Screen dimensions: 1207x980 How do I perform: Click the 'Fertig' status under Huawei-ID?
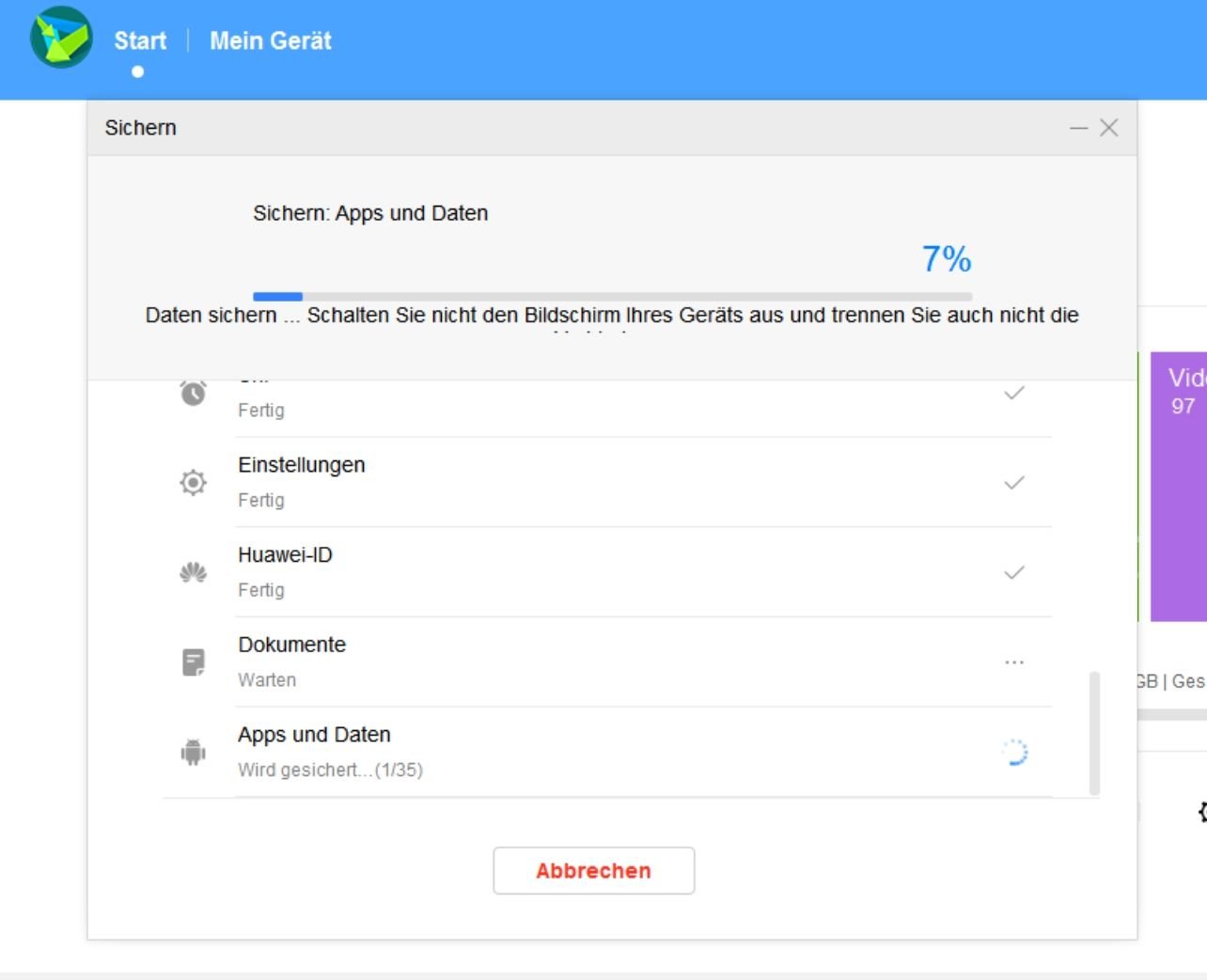pyautogui.click(x=261, y=590)
